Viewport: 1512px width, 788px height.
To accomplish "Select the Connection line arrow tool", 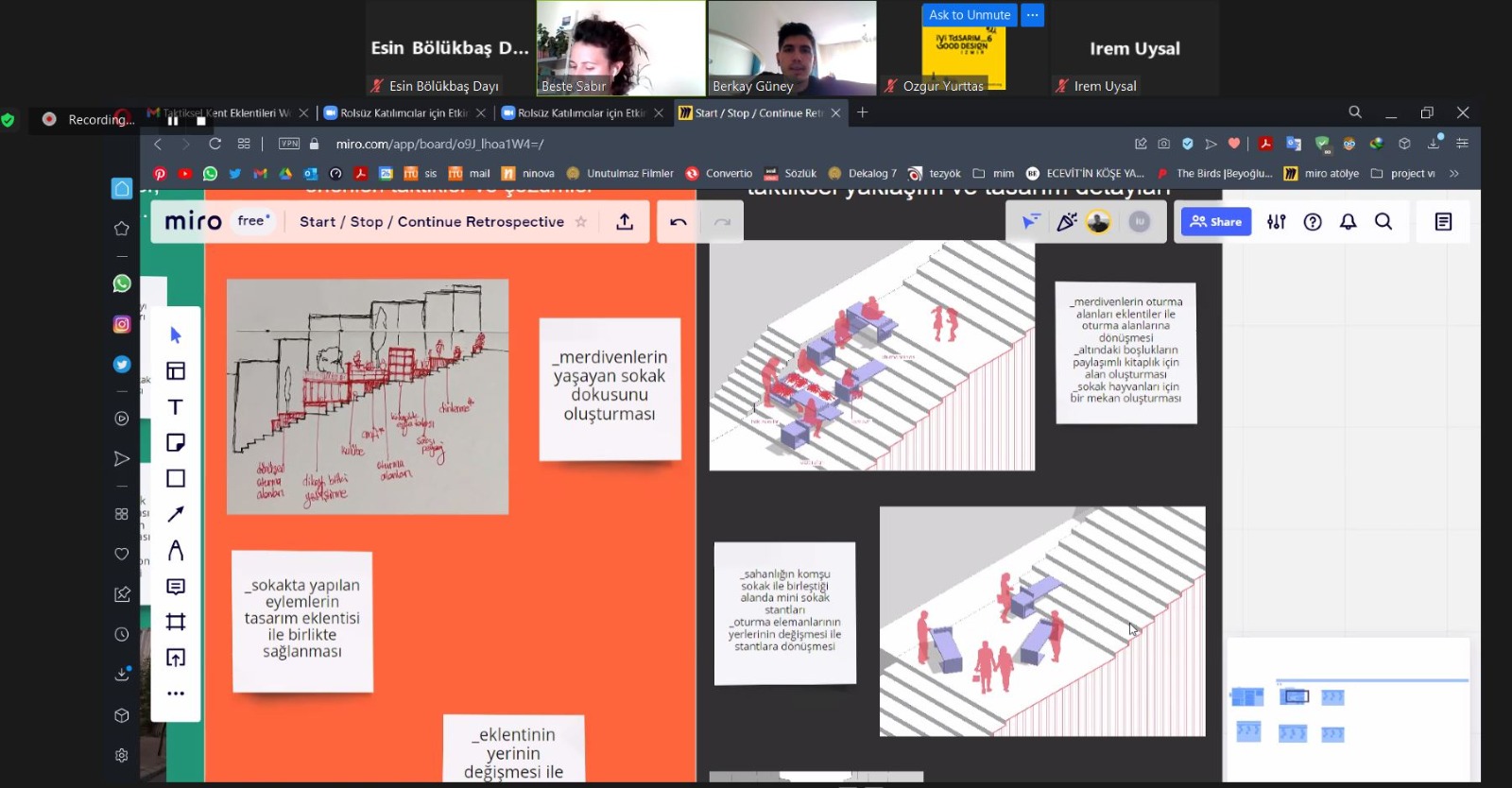I will 176,515.
